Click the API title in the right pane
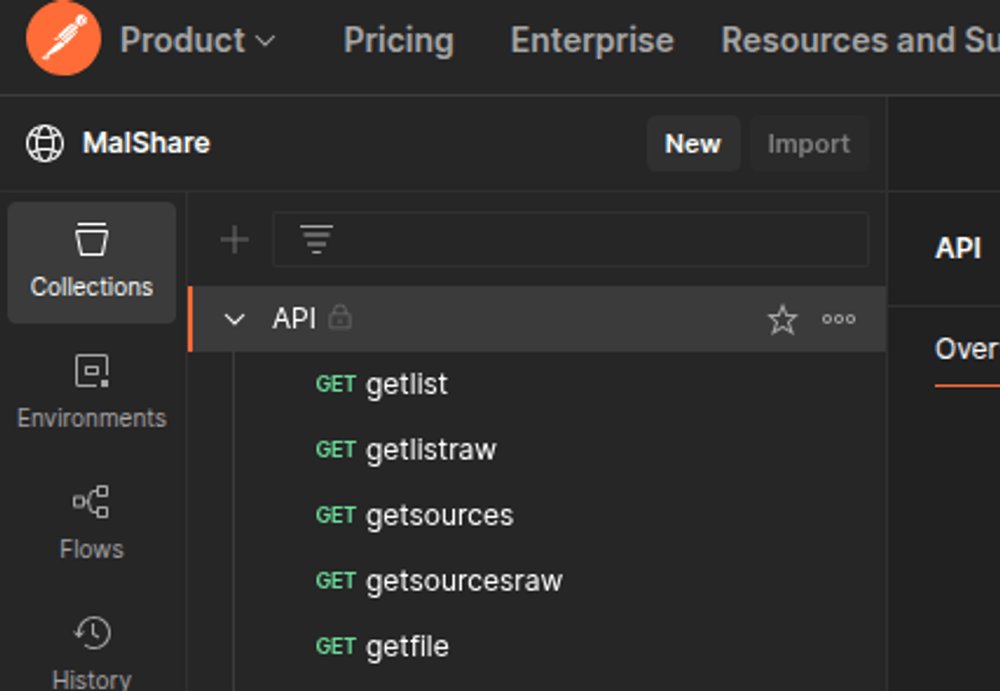1000x691 pixels. [958, 248]
